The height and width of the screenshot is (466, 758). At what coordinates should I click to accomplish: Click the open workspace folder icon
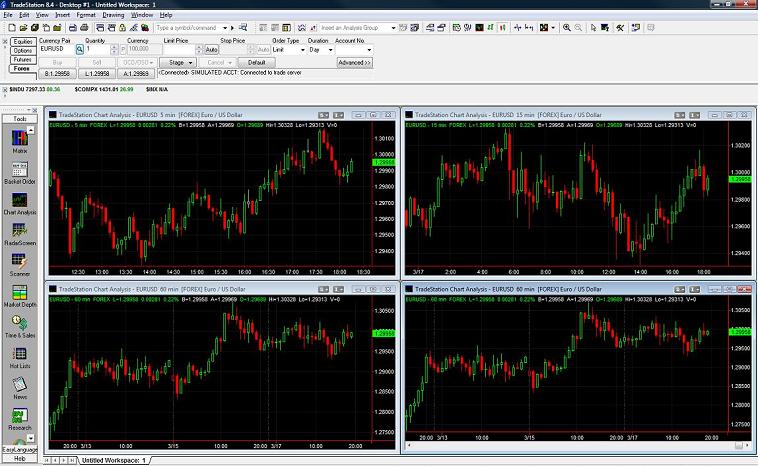(x=23, y=28)
